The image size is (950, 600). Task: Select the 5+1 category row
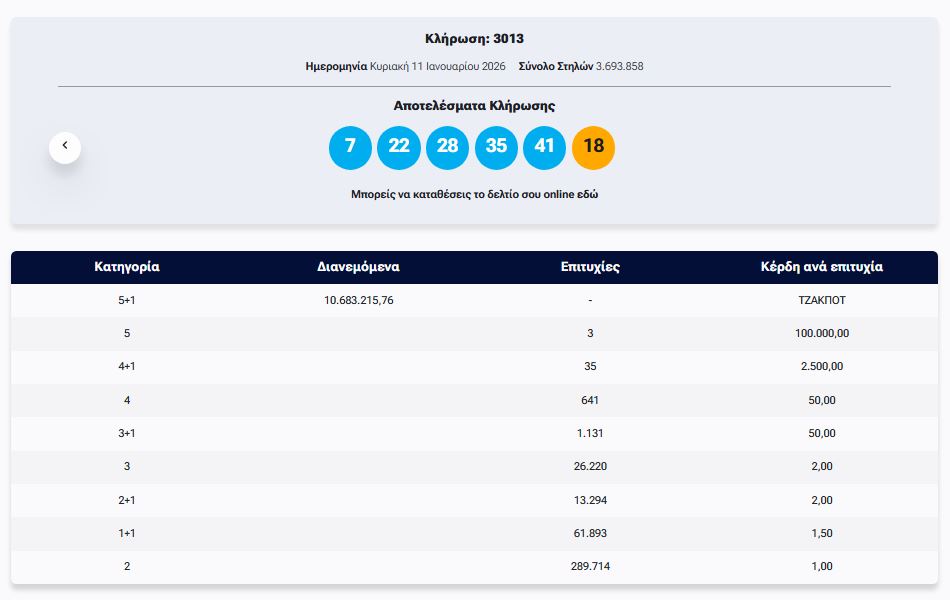(x=127, y=300)
